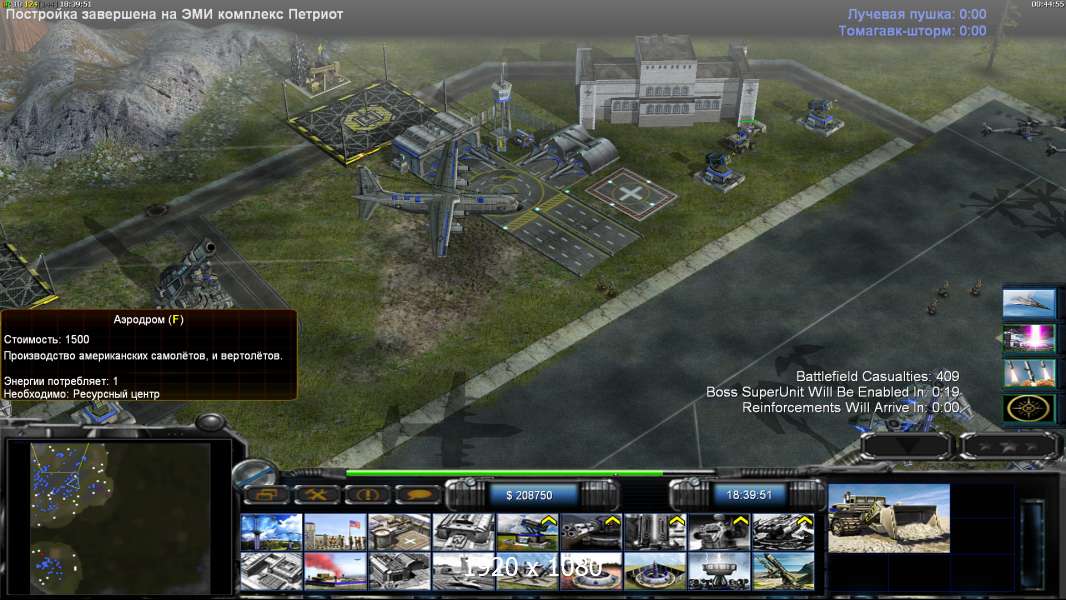Select the rocket battery icon with chevron

[783, 531]
